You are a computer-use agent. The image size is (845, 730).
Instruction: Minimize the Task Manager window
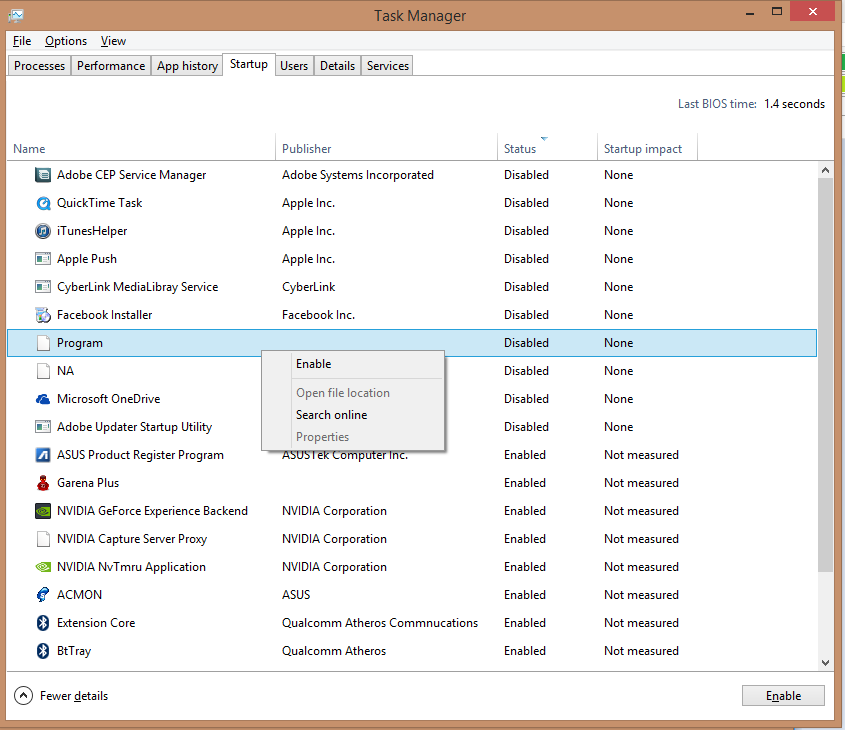click(x=750, y=12)
